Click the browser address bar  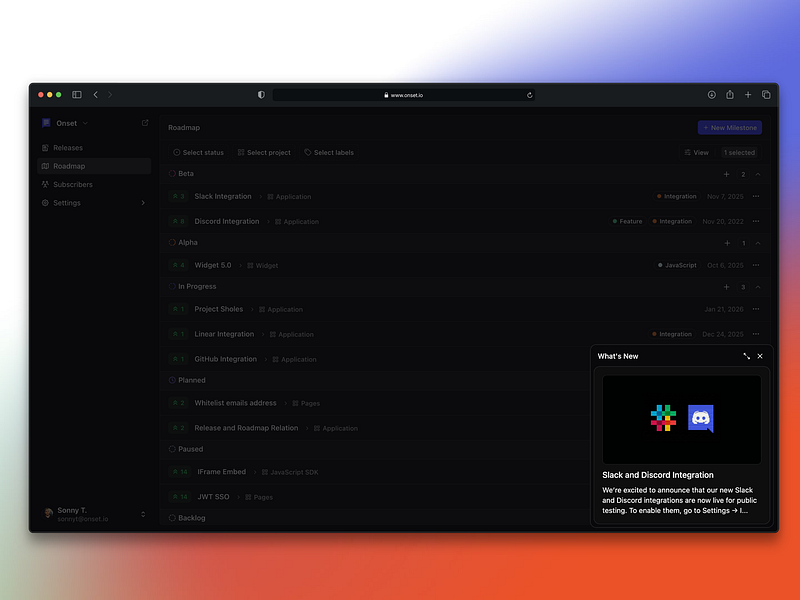pos(404,95)
